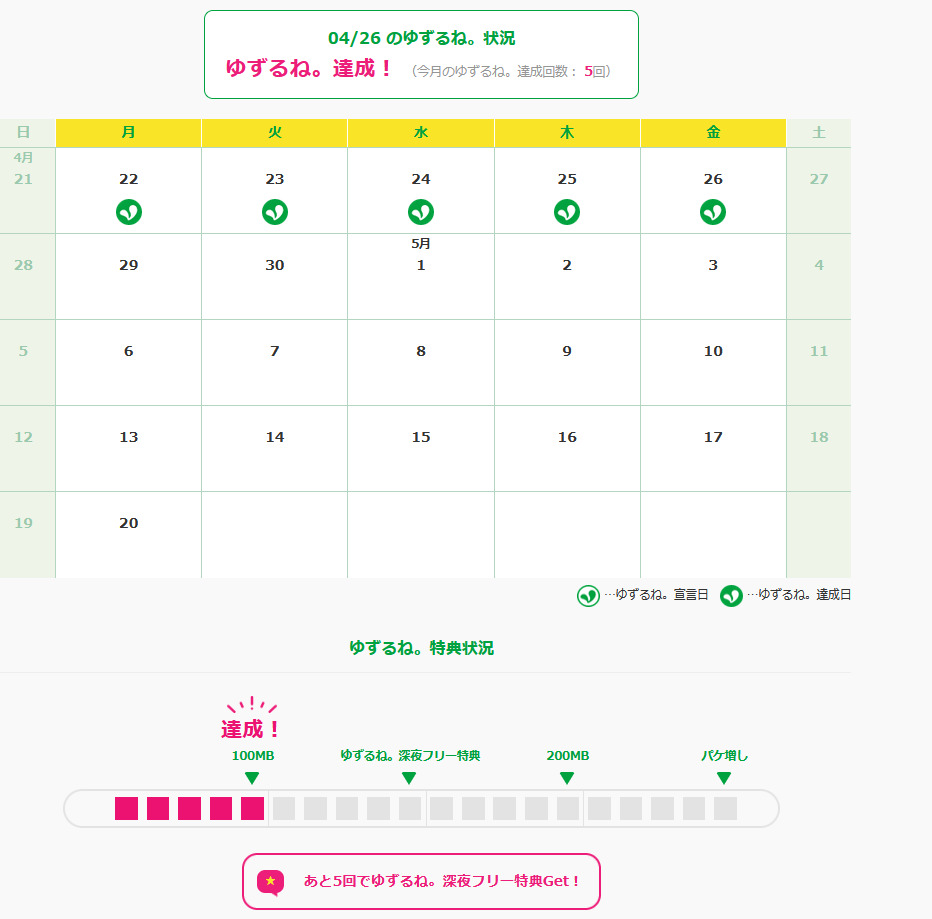Click the achievement icon on April 22
The image size is (932, 919).
129,212
